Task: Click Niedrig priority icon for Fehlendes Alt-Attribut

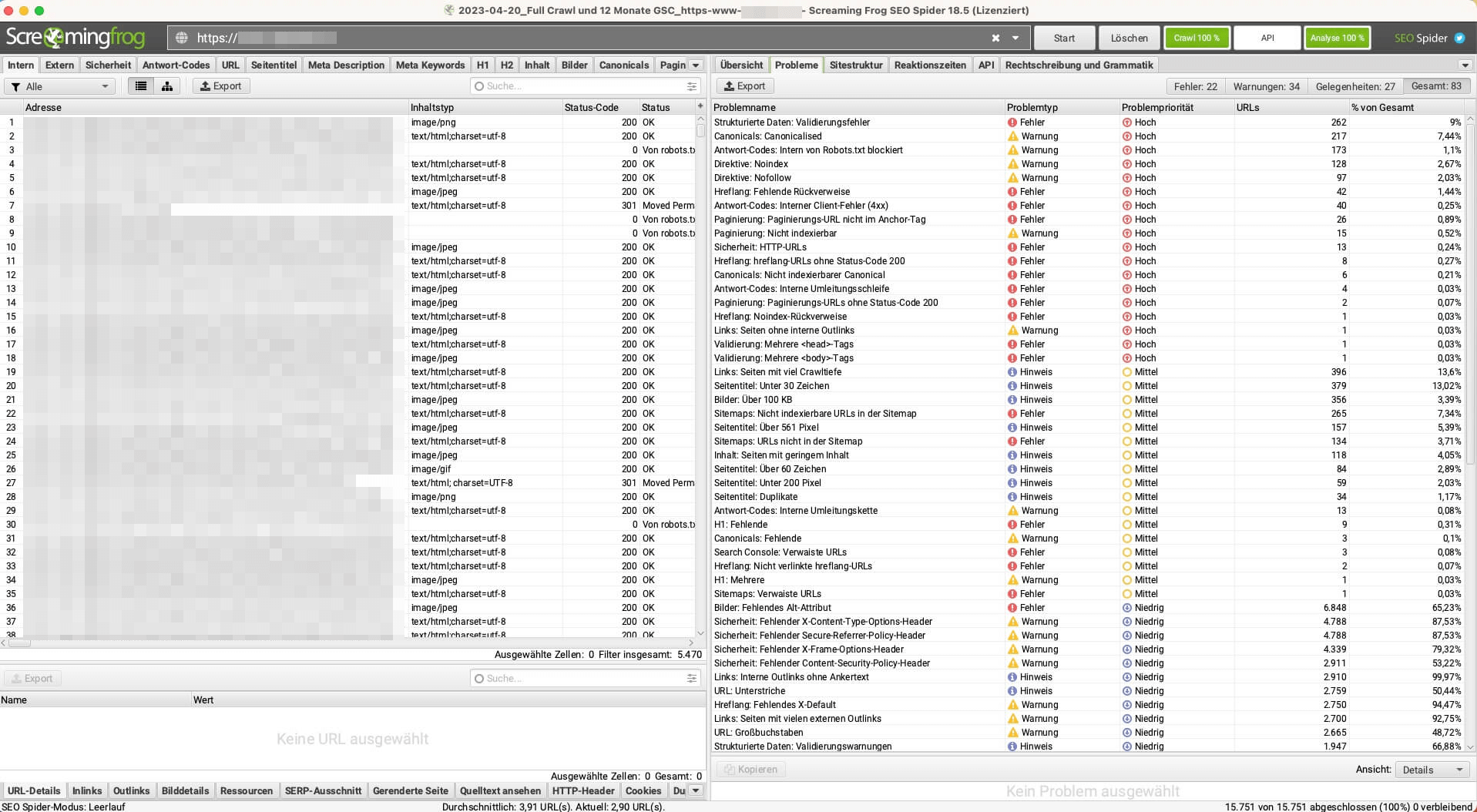Action: (1127, 608)
